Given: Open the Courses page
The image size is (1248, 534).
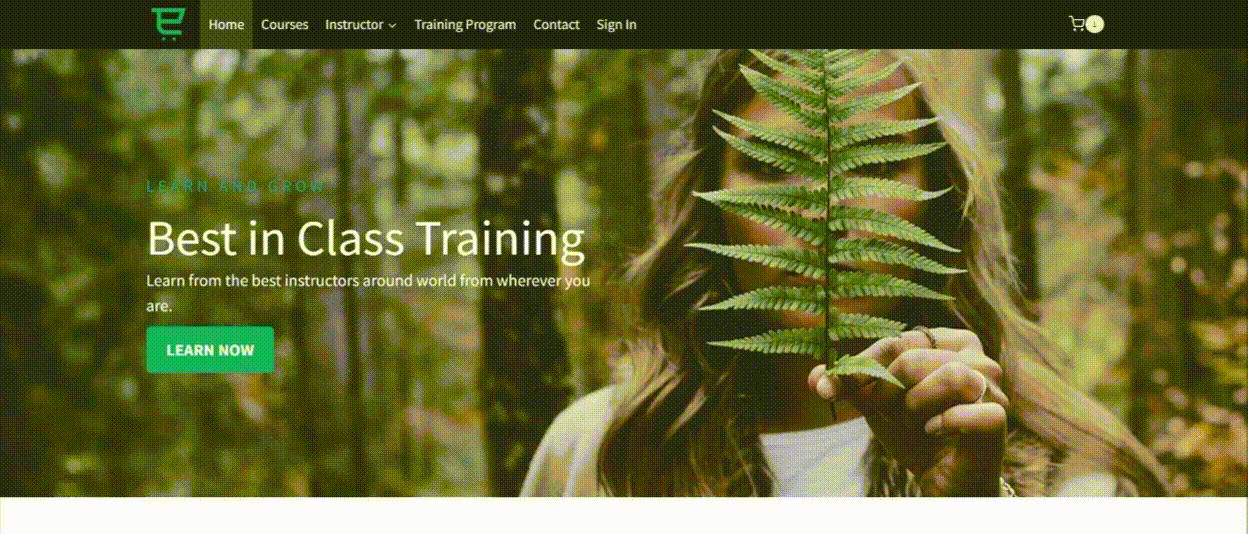Looking at the screenshot, I should pos(285,24).
